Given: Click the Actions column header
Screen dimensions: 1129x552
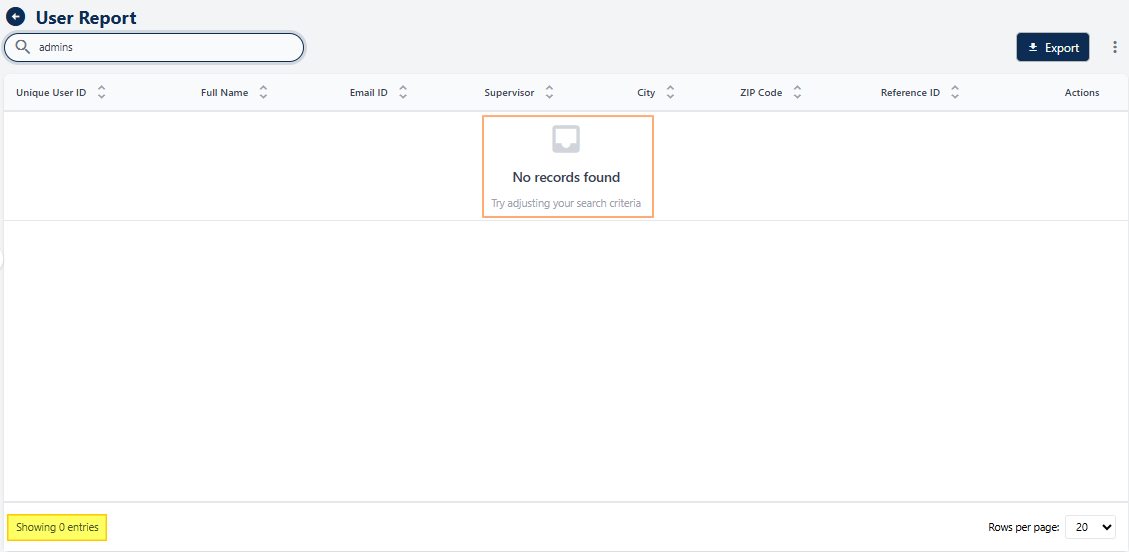Looking at the screenshot, I should [1081, 93].
